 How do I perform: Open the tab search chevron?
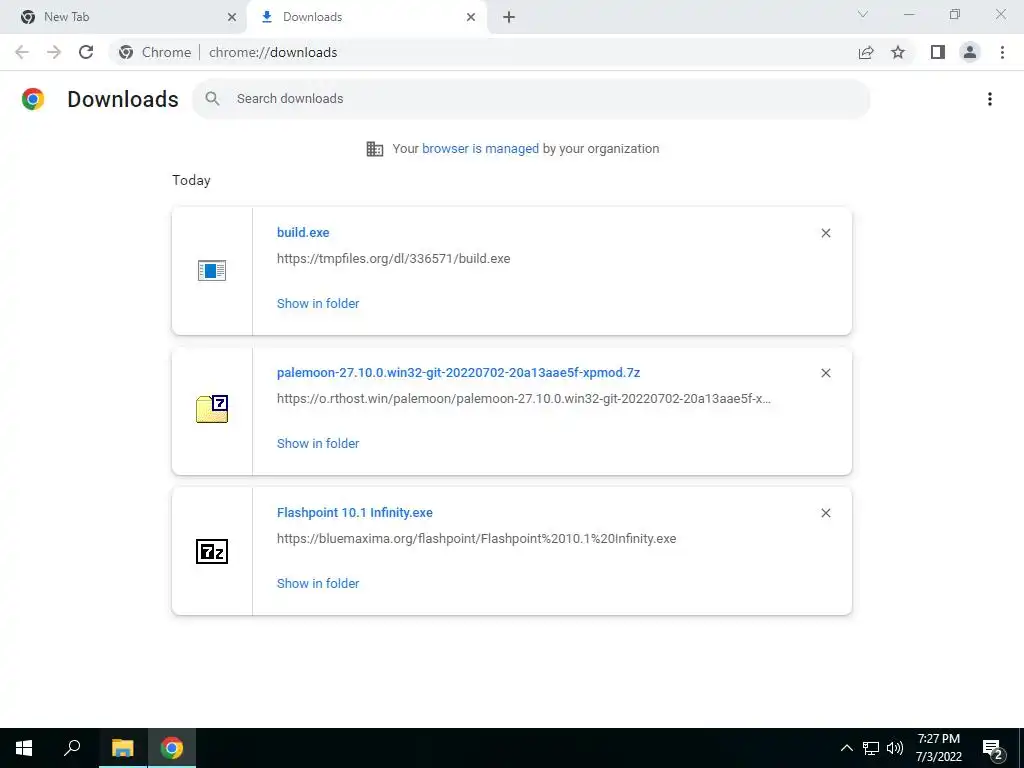pos(863,14)
